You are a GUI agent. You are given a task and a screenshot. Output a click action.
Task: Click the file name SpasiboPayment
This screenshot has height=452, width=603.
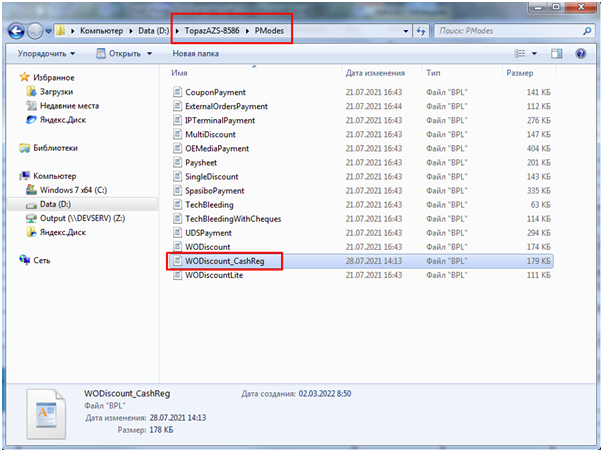[215, 191]
